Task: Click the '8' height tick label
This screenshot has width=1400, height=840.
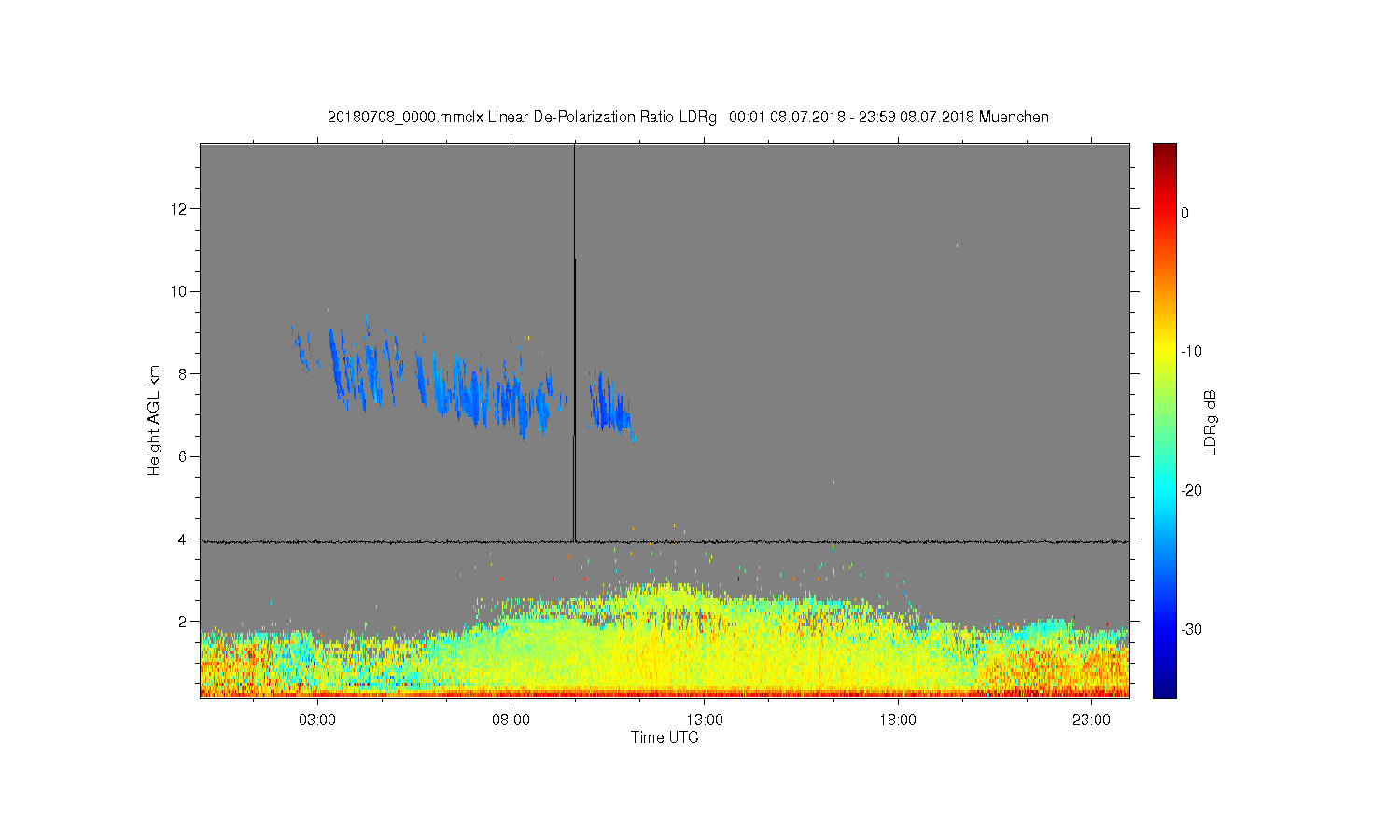Action: pos(185,373)
